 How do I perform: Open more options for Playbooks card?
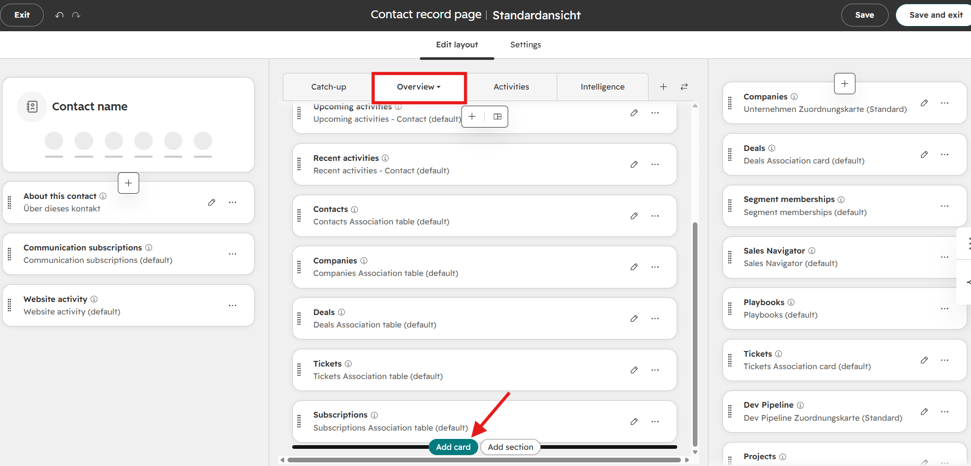pos(945,309)
